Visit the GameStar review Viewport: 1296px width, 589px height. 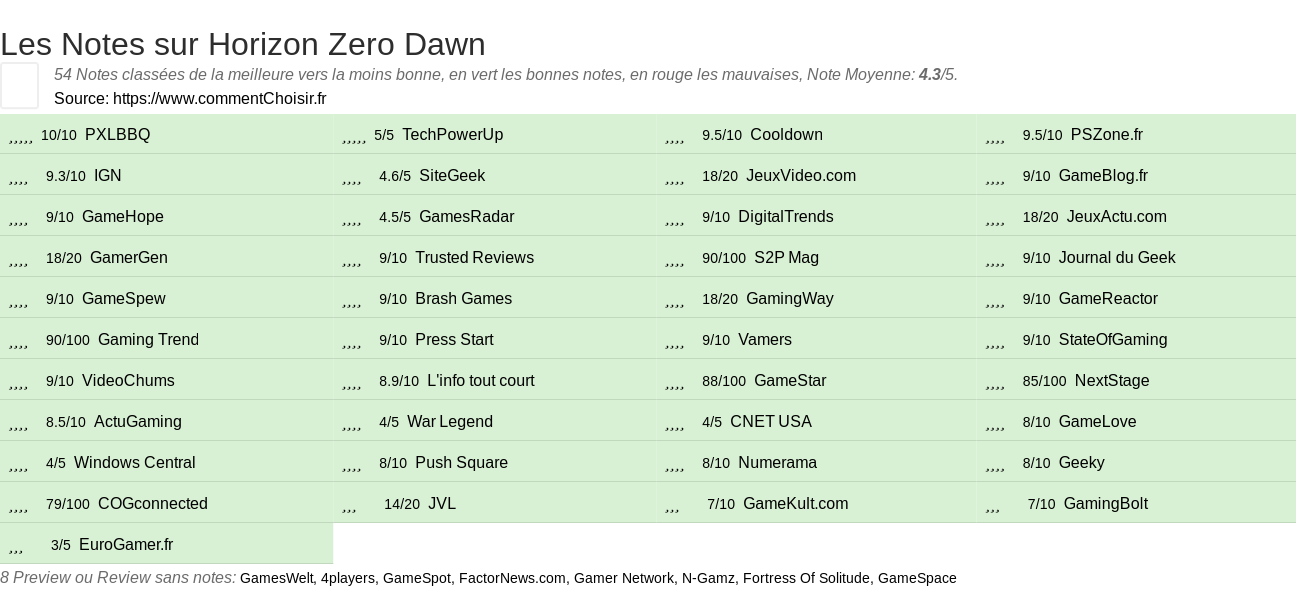(790, 381)
